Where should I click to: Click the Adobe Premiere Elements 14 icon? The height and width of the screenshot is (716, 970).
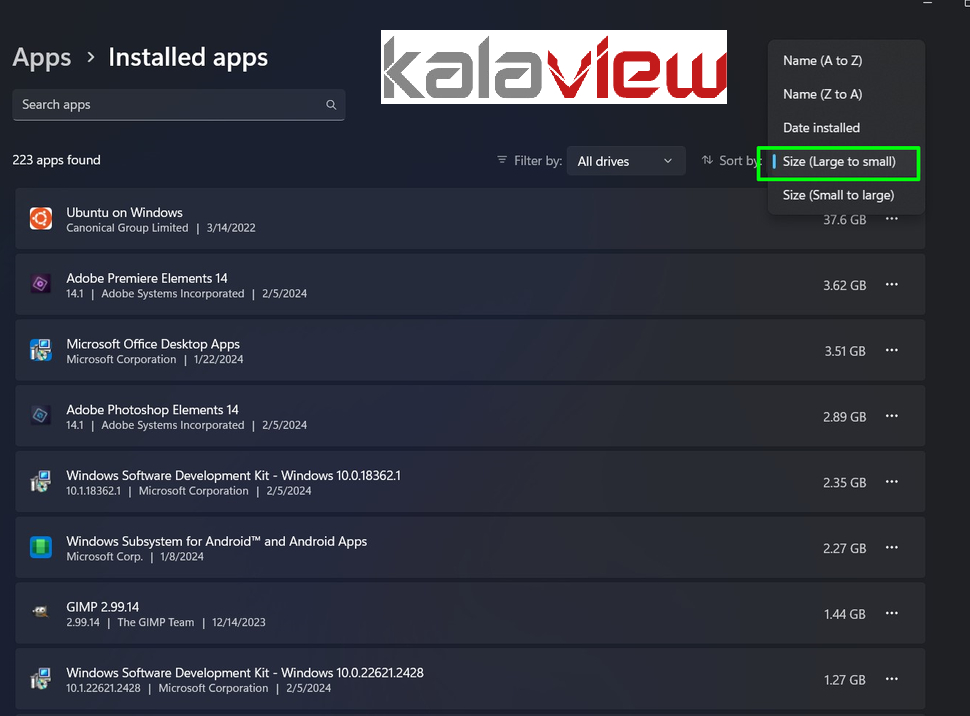[x=41, y=285]
